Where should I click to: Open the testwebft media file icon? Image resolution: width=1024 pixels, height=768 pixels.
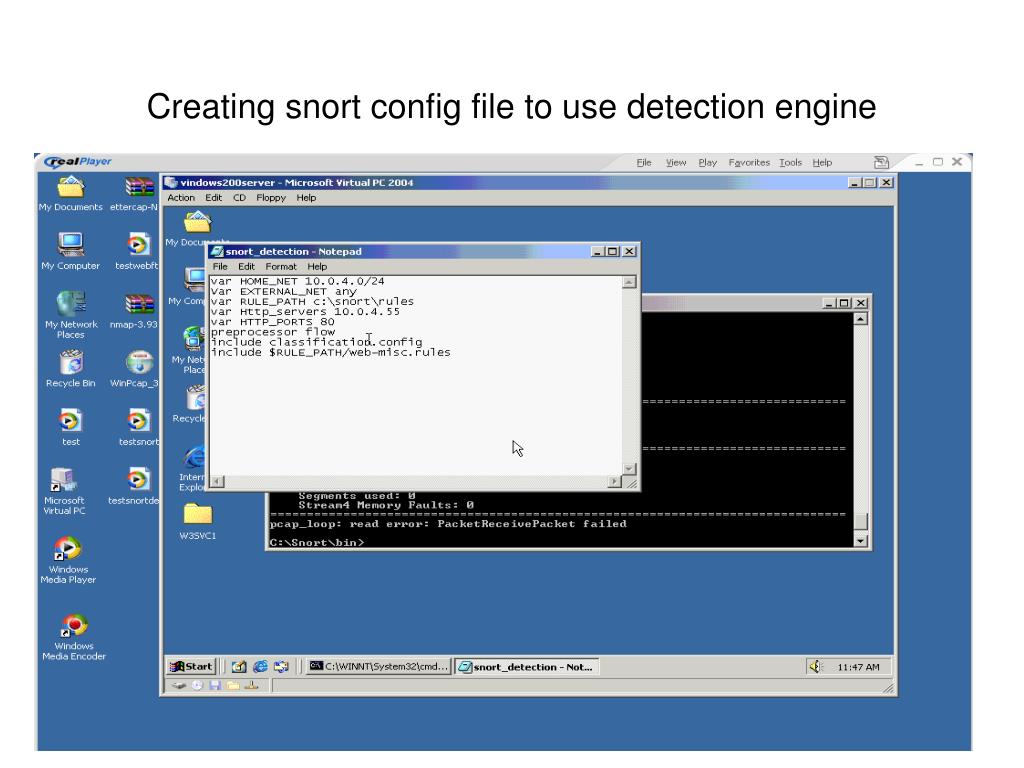136,251
